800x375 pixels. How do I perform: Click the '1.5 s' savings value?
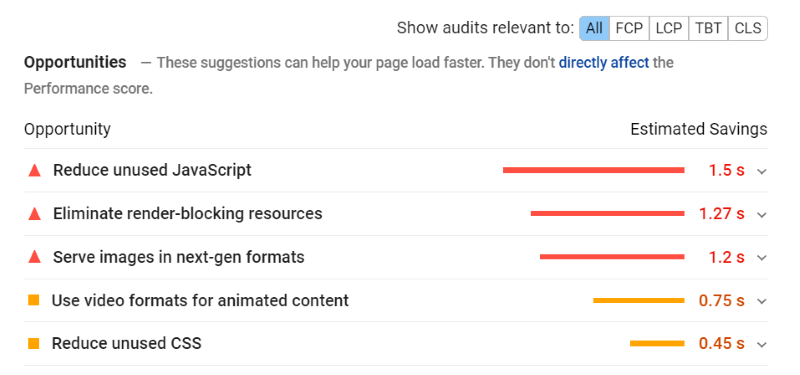click(x=727, y=170)
